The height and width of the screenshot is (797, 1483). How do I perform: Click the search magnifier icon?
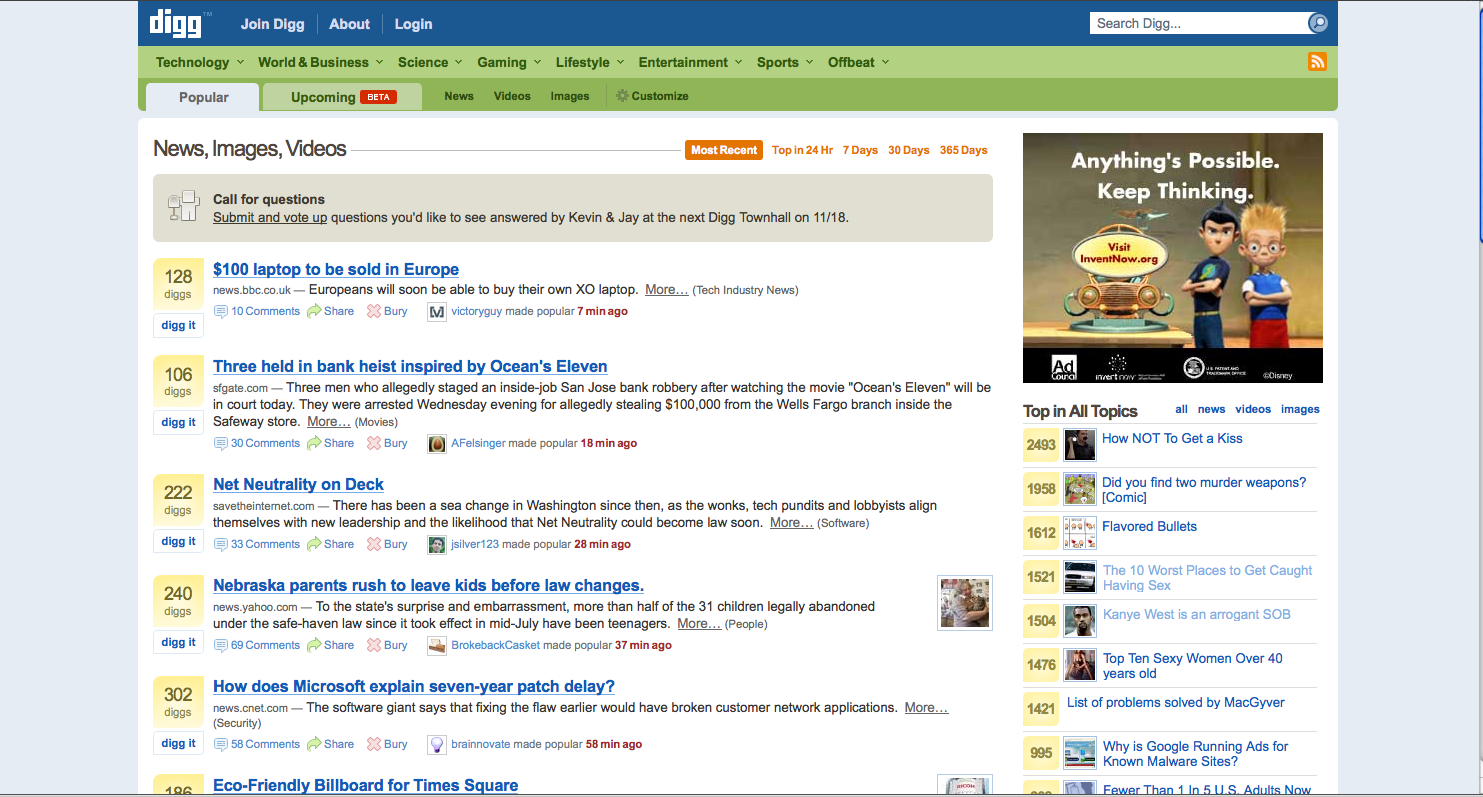click(x=1318, y=23)
